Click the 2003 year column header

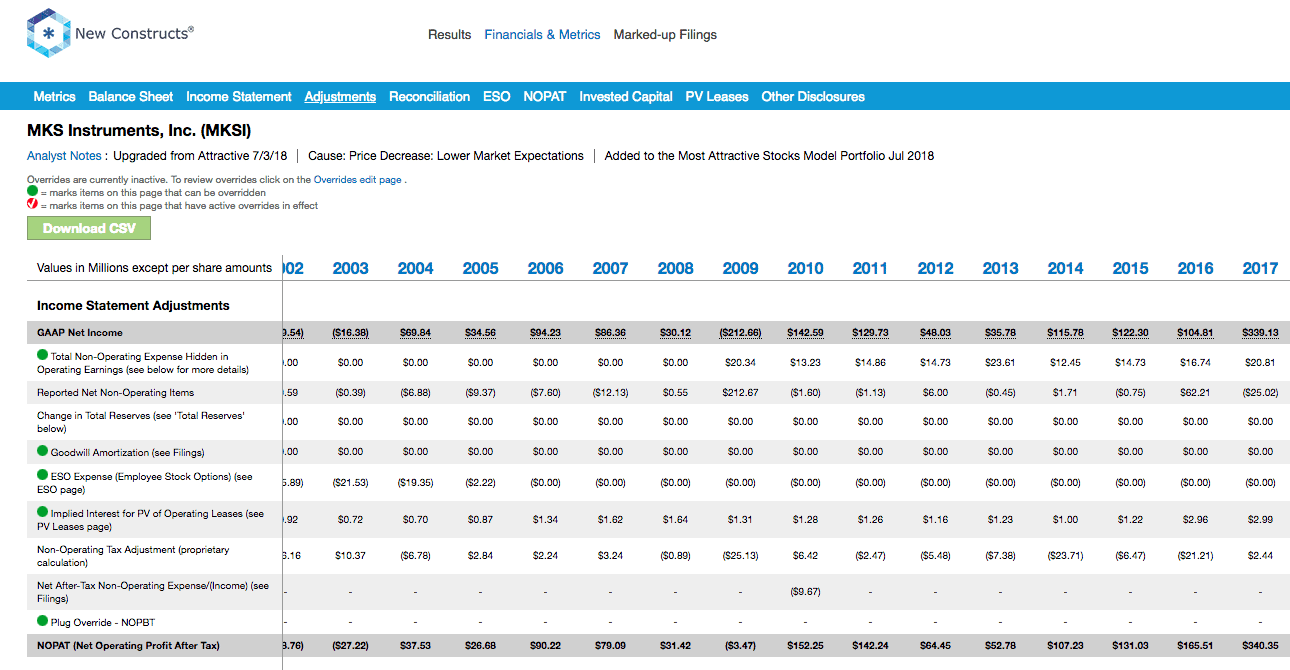(350, 268)
